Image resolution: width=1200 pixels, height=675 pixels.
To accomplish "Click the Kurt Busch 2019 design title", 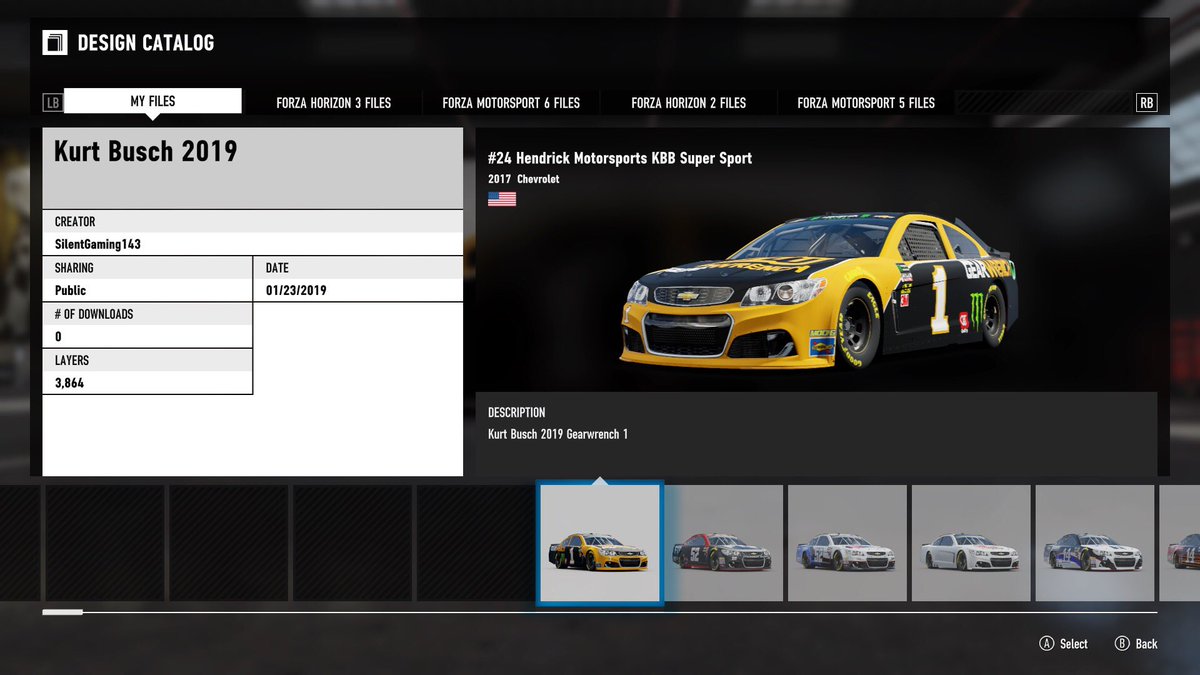I will pos(146,151).
